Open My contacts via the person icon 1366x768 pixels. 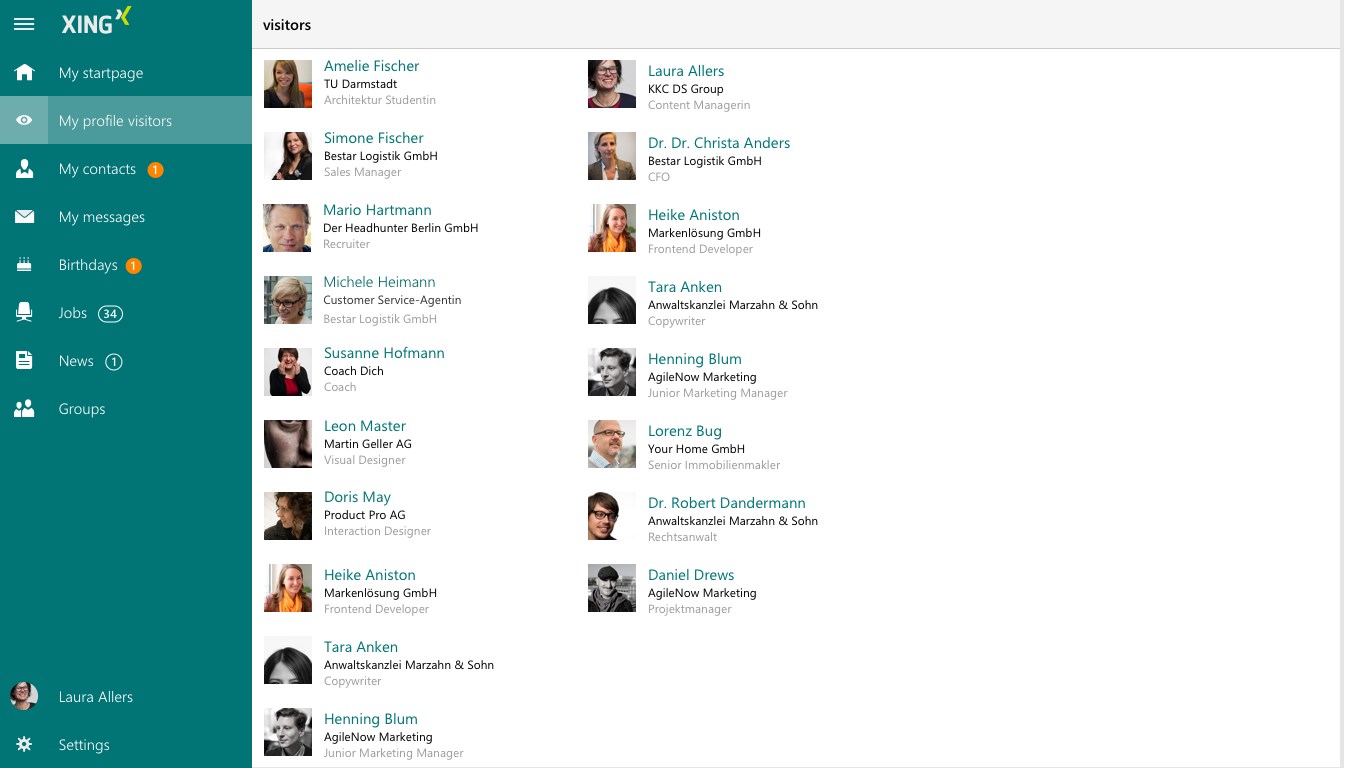coord(23,168)
